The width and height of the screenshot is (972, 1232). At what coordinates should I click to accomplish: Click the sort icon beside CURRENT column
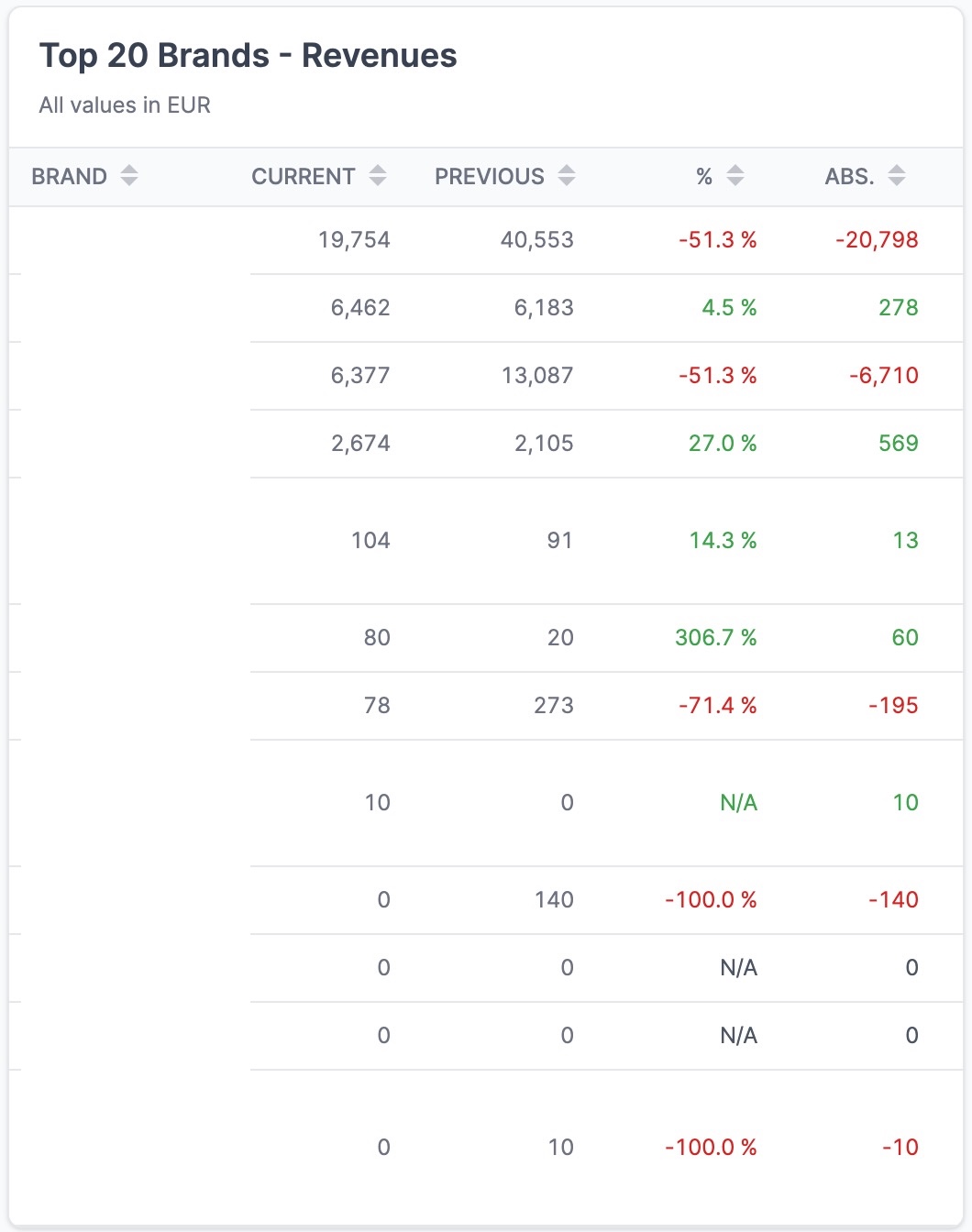click(x=378, y=176)
